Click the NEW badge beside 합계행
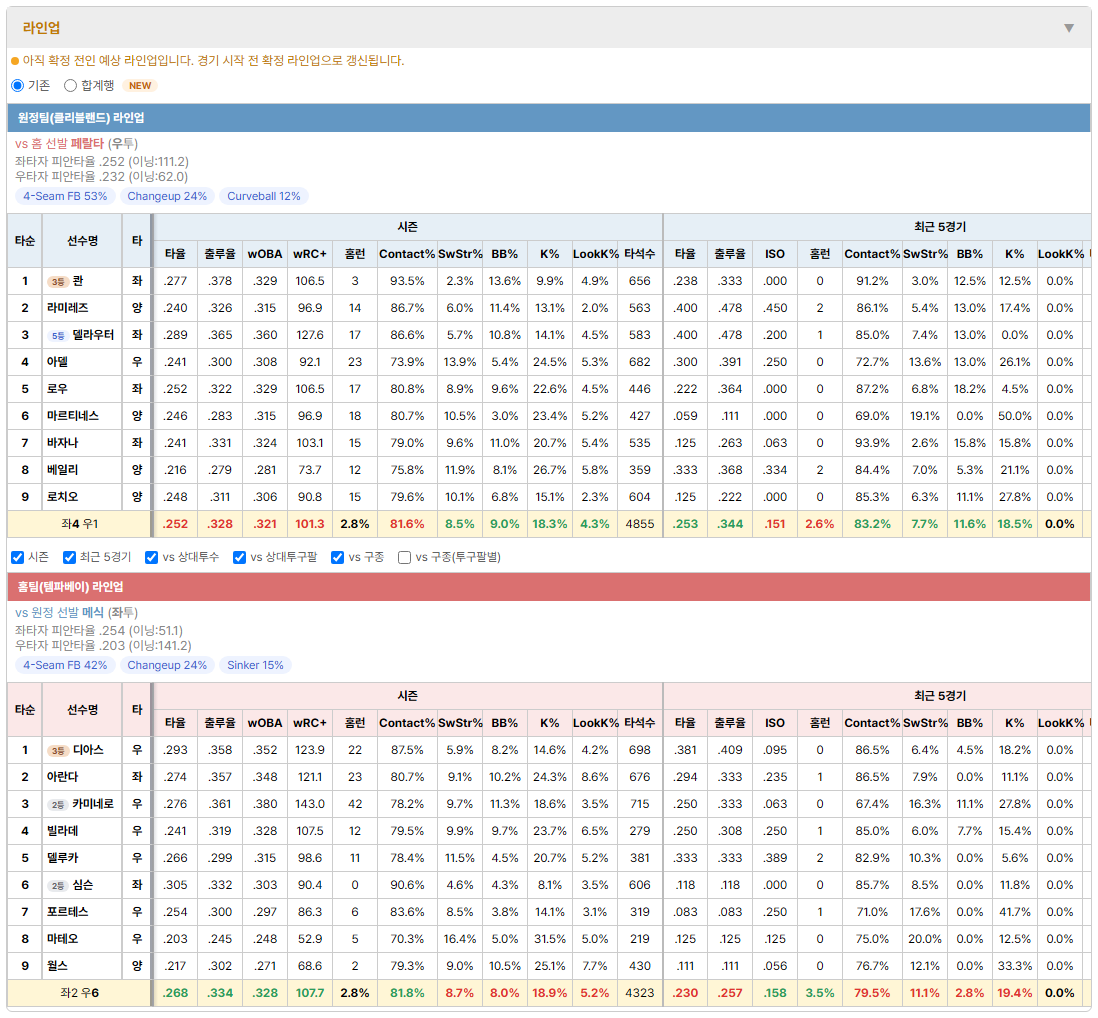Viewport: 1098px width, 1018px height. 140,85
